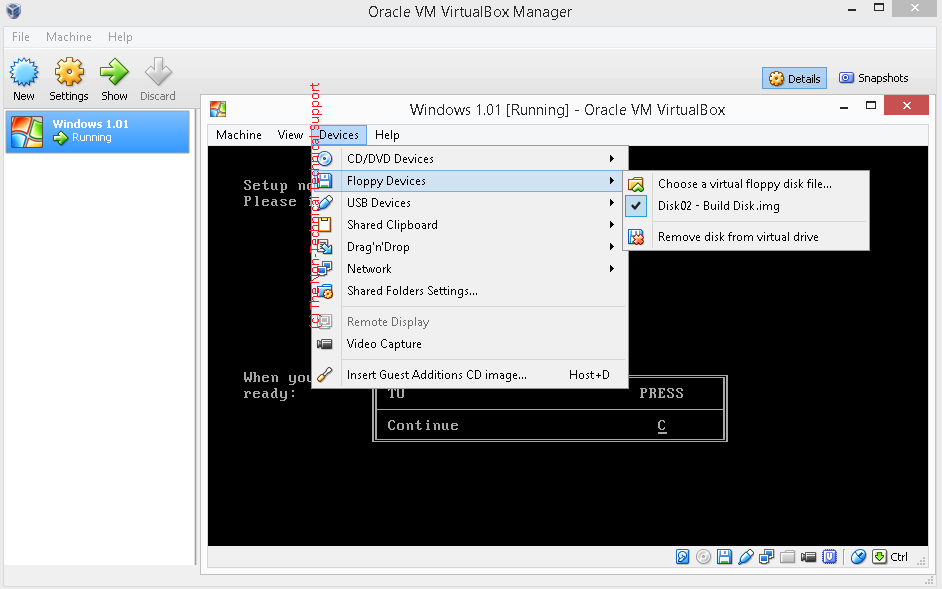942x589 pixels.
Task: Click the floppy disk status bar icon
Action: pos(725,557)
